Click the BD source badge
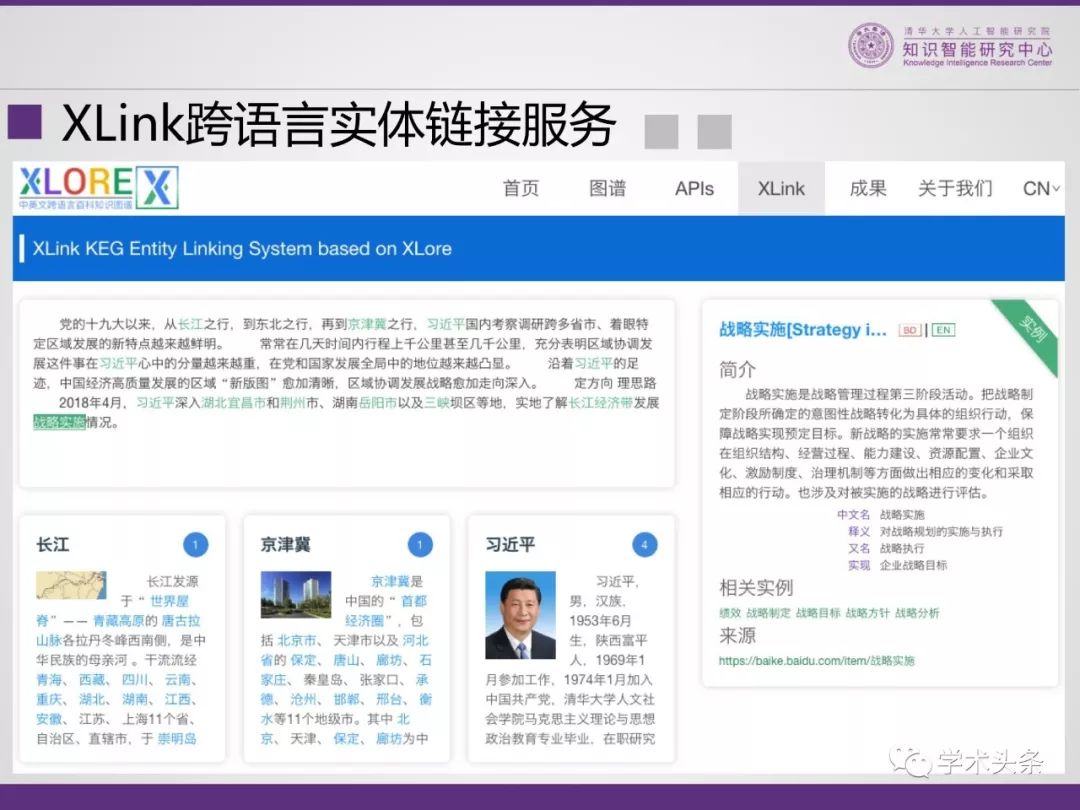1080x810 pixels. click(x=910, y=330)
